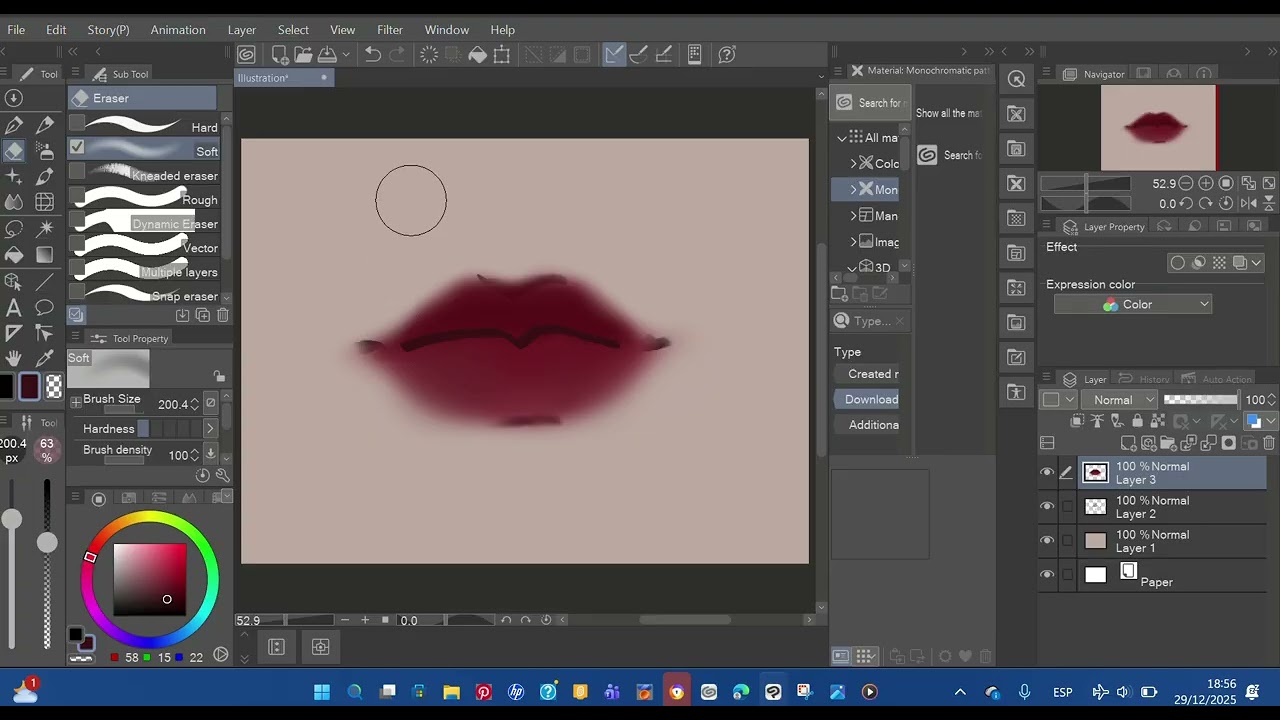This screenshot has width=1280, height=720.
Task: Click the Clip Studio support question icon
Action: (x=727, y=54)
